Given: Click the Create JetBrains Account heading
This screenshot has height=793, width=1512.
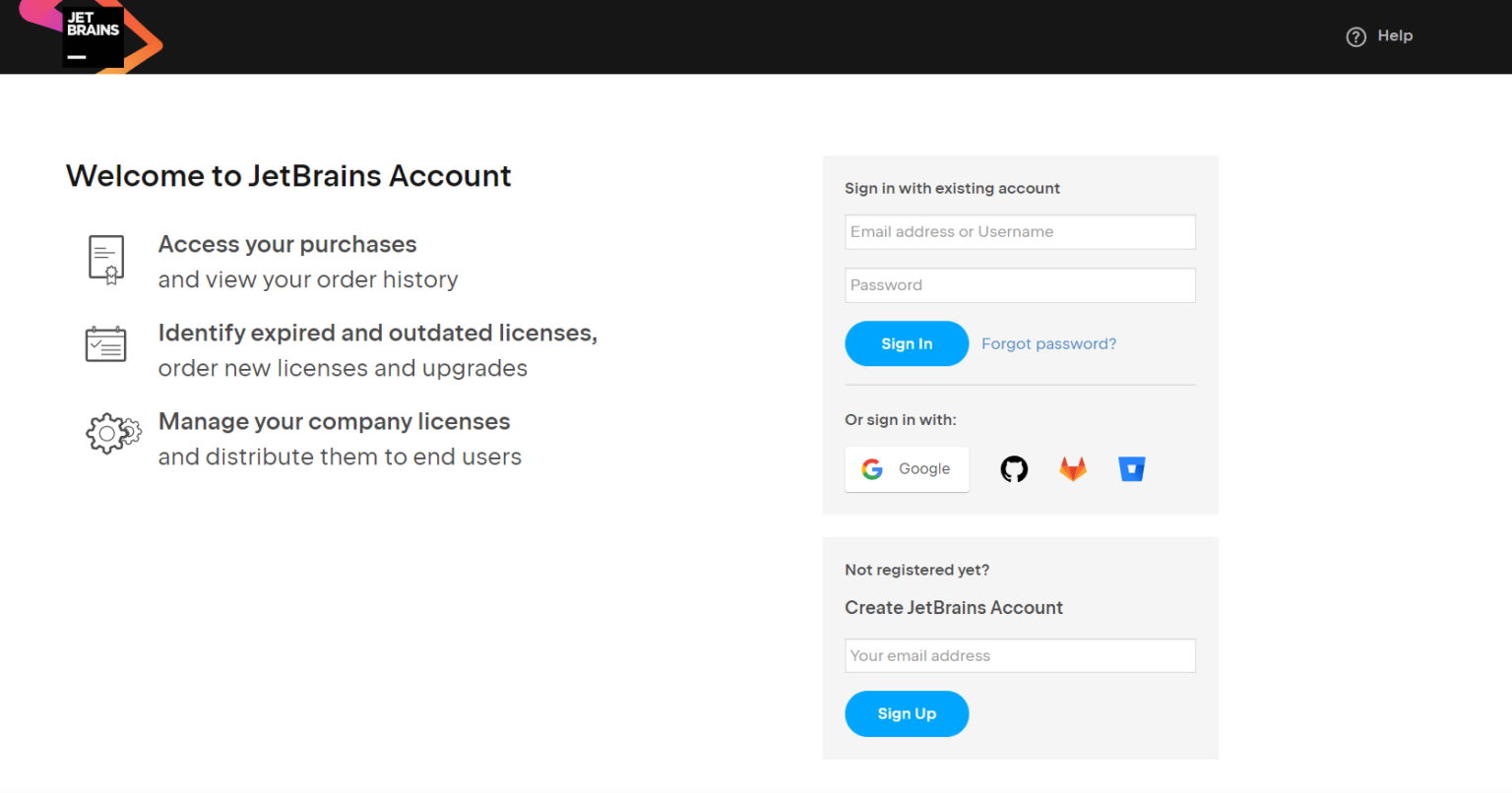Looking at the screenshot, I should point(954,608).
